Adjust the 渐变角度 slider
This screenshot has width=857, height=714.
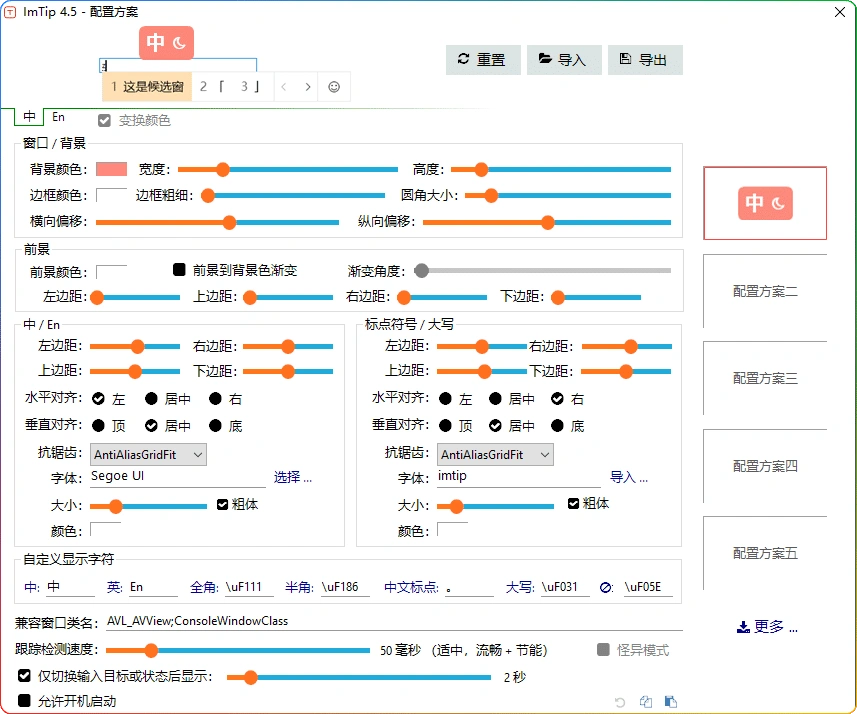[x=421, y=270]
